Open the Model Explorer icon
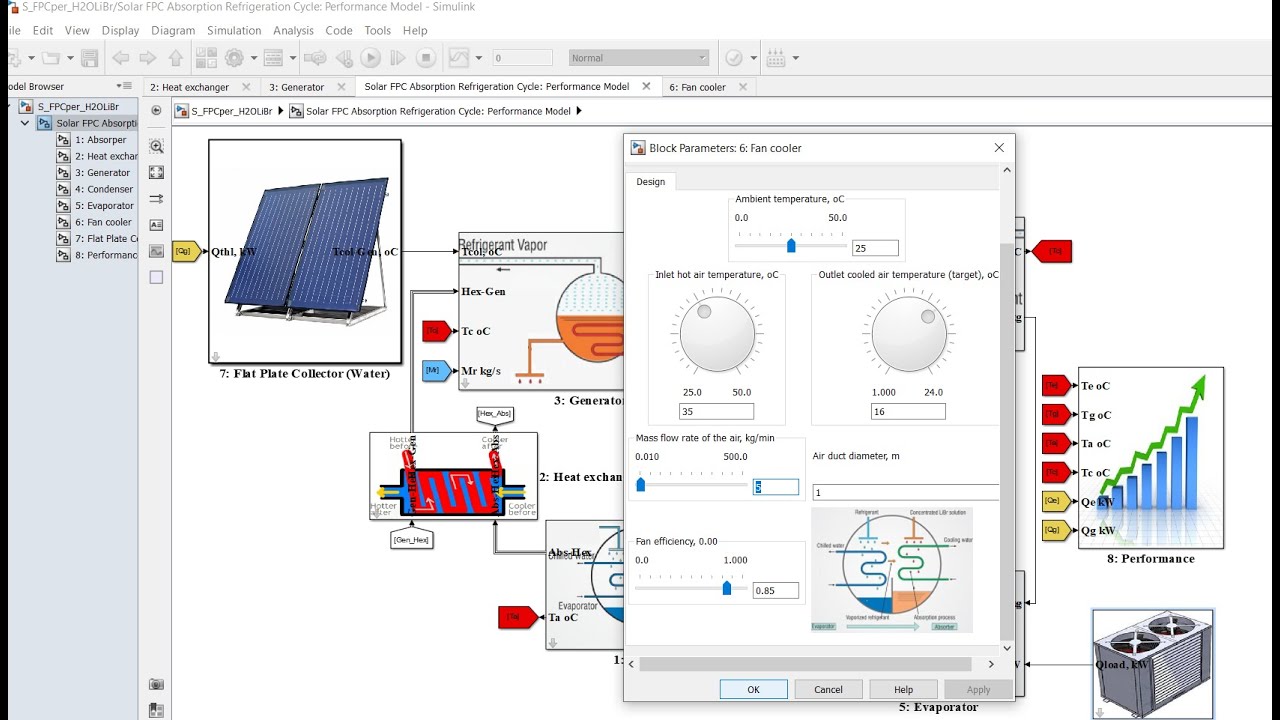The width and height of the screenshot is (1280, 720). coord(274,58)
